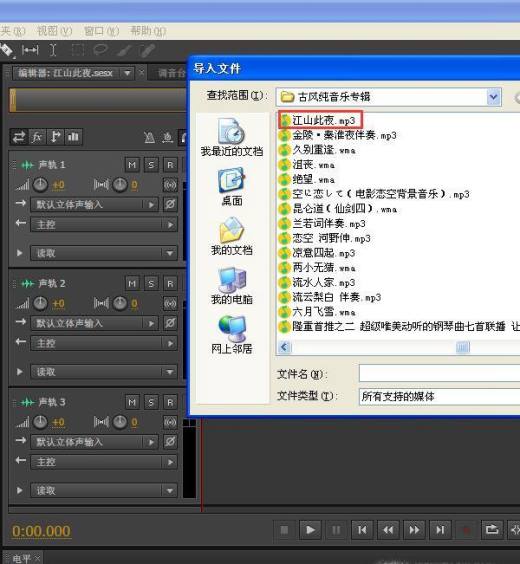Screen dimensions: 520x564
Task: Open 桌面 in the places bar
Action: [x=232, y=187]
